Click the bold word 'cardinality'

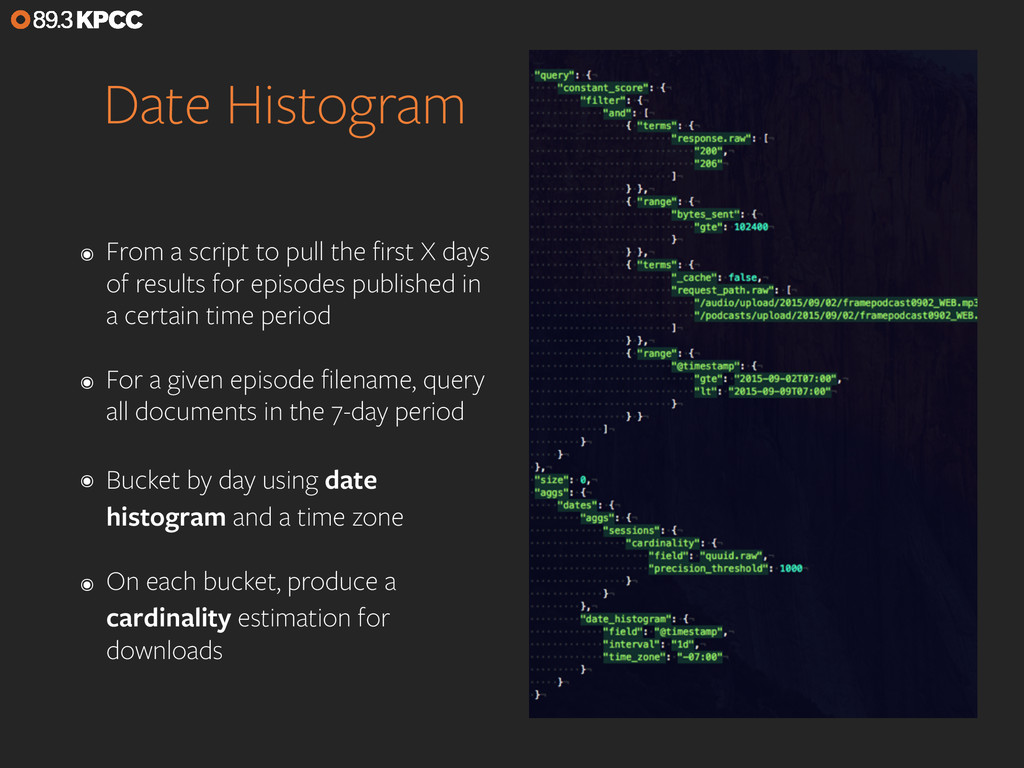pos(168,617)
